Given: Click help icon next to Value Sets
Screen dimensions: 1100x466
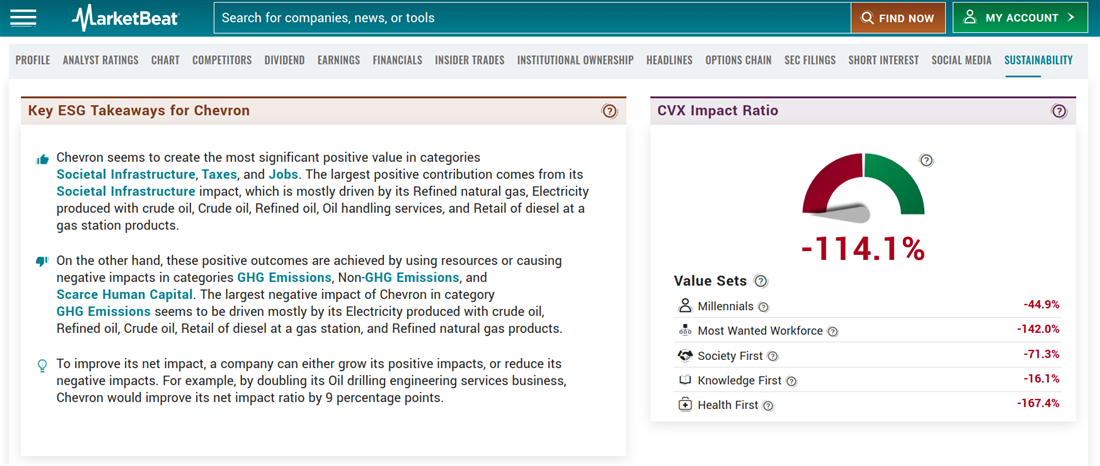Looking at the screenshot, I should coord(761,282).
